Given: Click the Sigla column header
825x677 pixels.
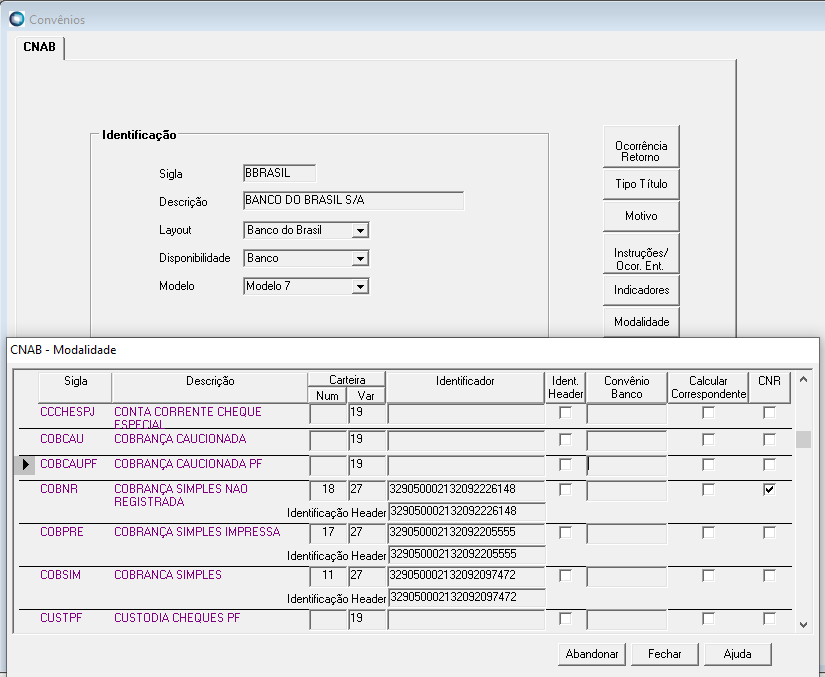Looking at the screenshot, I should 75,387.
